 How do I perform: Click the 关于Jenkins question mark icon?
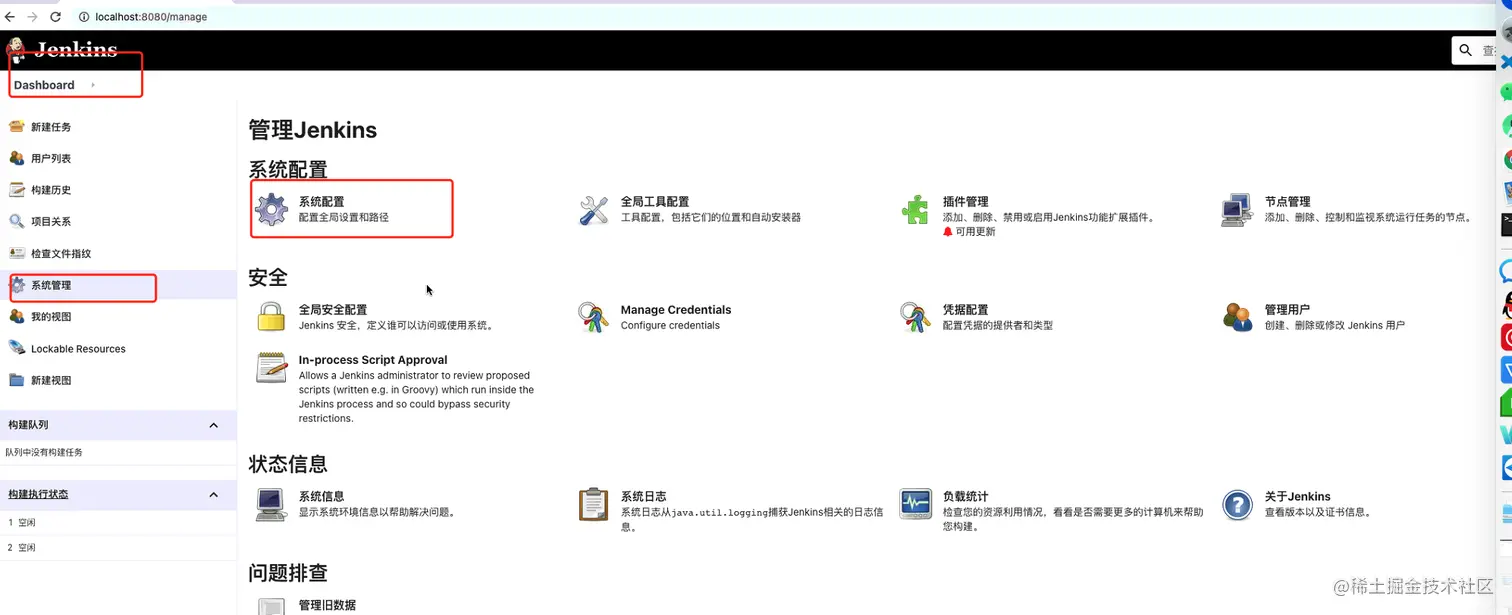click(x=1237, y=504)
